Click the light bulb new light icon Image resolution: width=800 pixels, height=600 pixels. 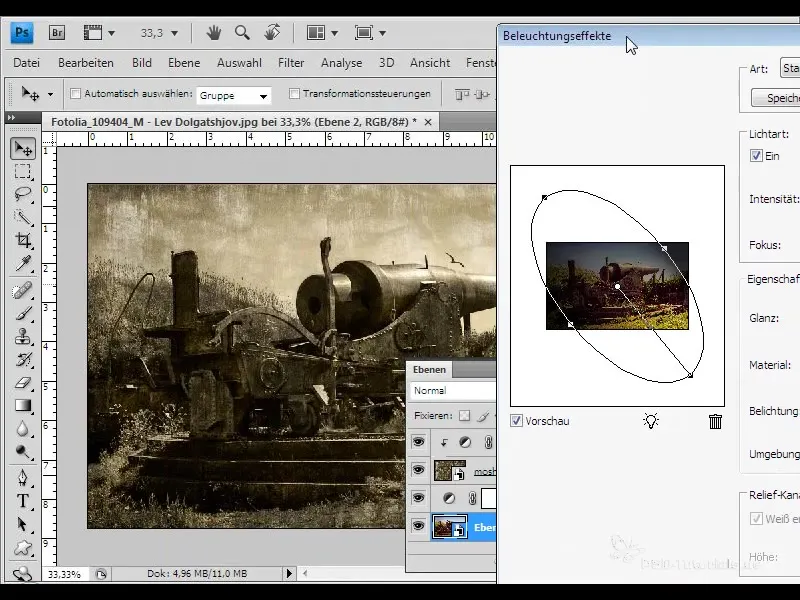pyautogui.click(x=651, y=421)
